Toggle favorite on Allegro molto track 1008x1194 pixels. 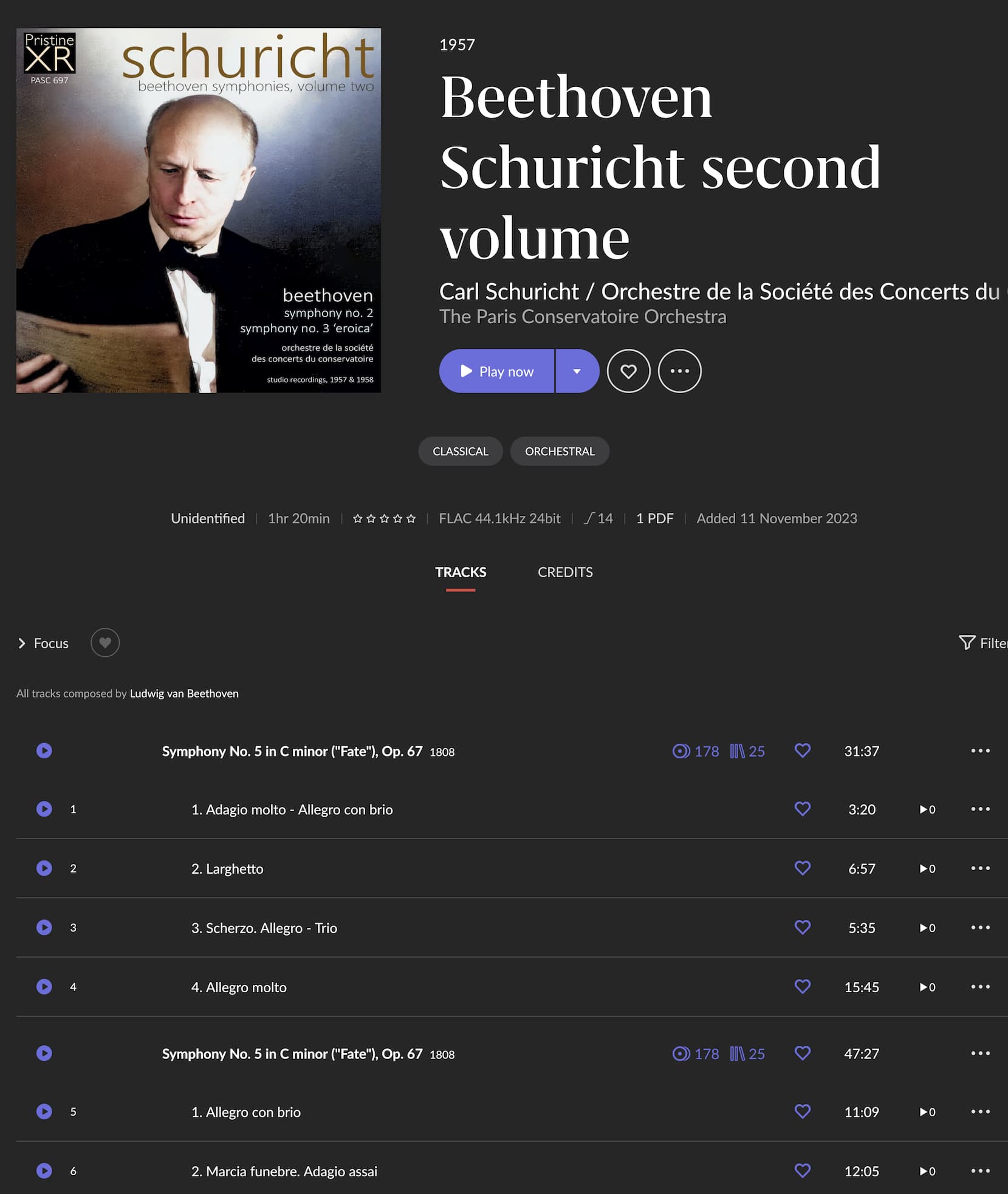[803, 987]
